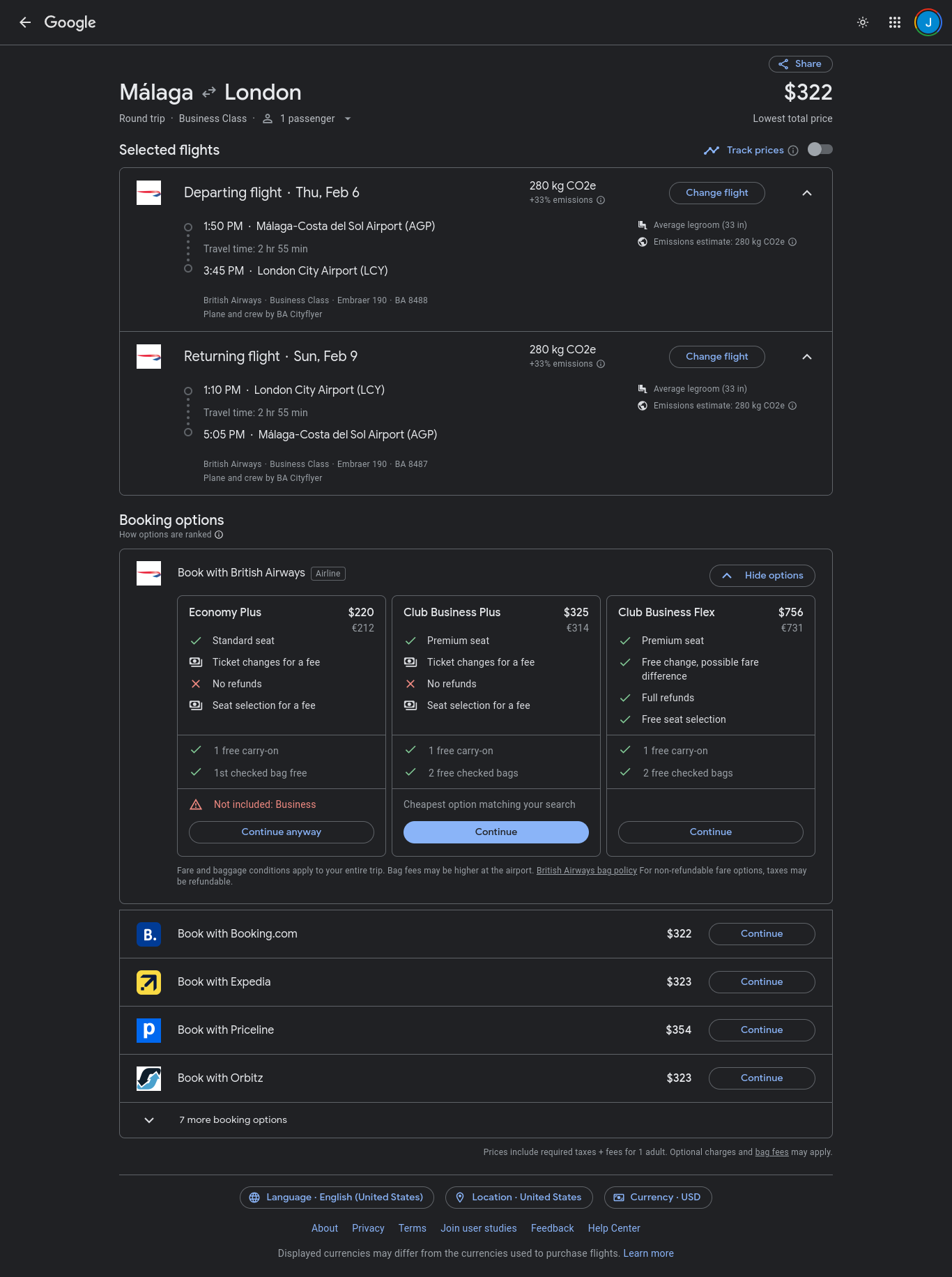
Task: Click the Track prices info icon
Action: [793, 151]
